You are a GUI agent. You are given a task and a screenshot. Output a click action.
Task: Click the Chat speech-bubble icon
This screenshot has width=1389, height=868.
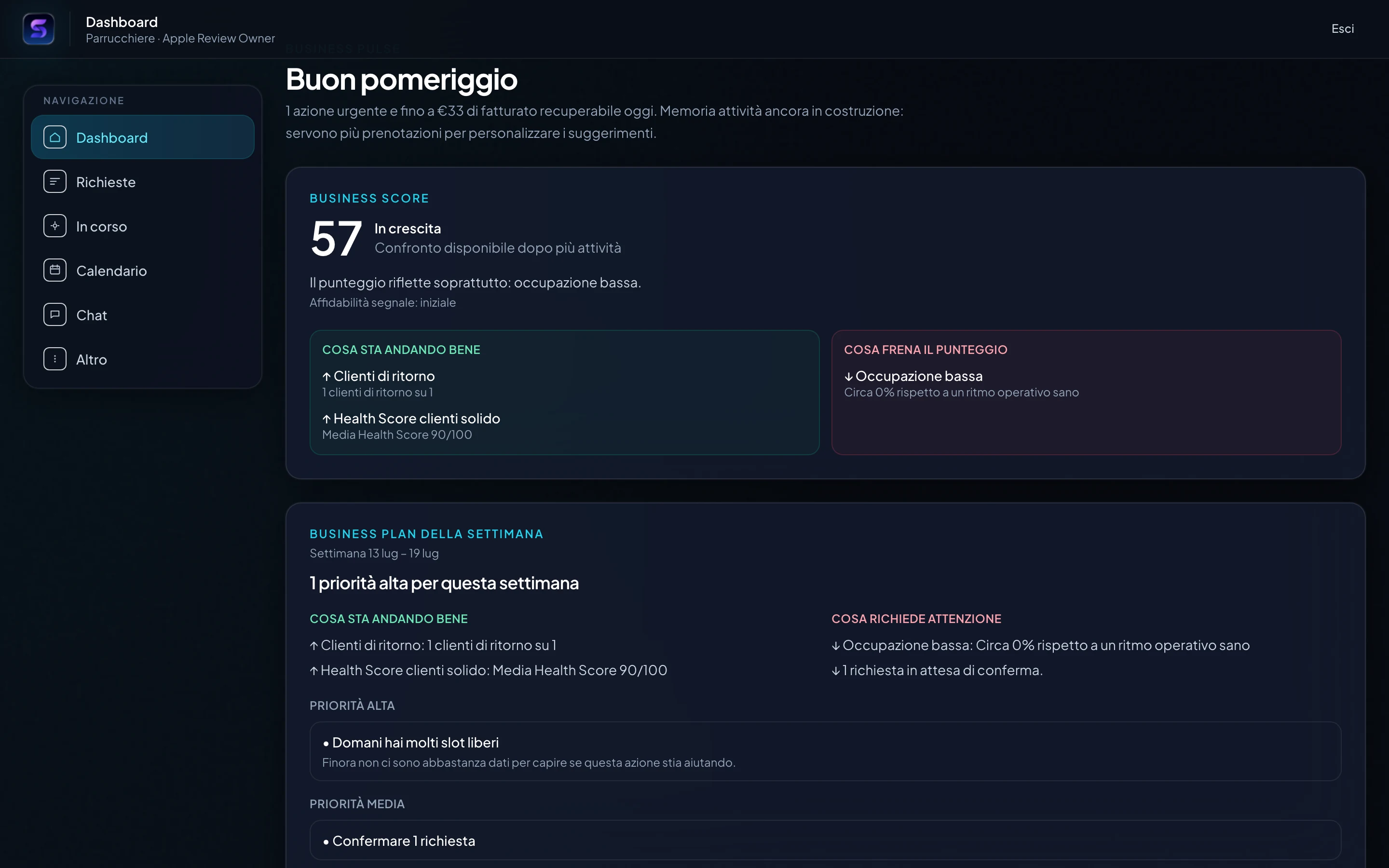(55, 314)
